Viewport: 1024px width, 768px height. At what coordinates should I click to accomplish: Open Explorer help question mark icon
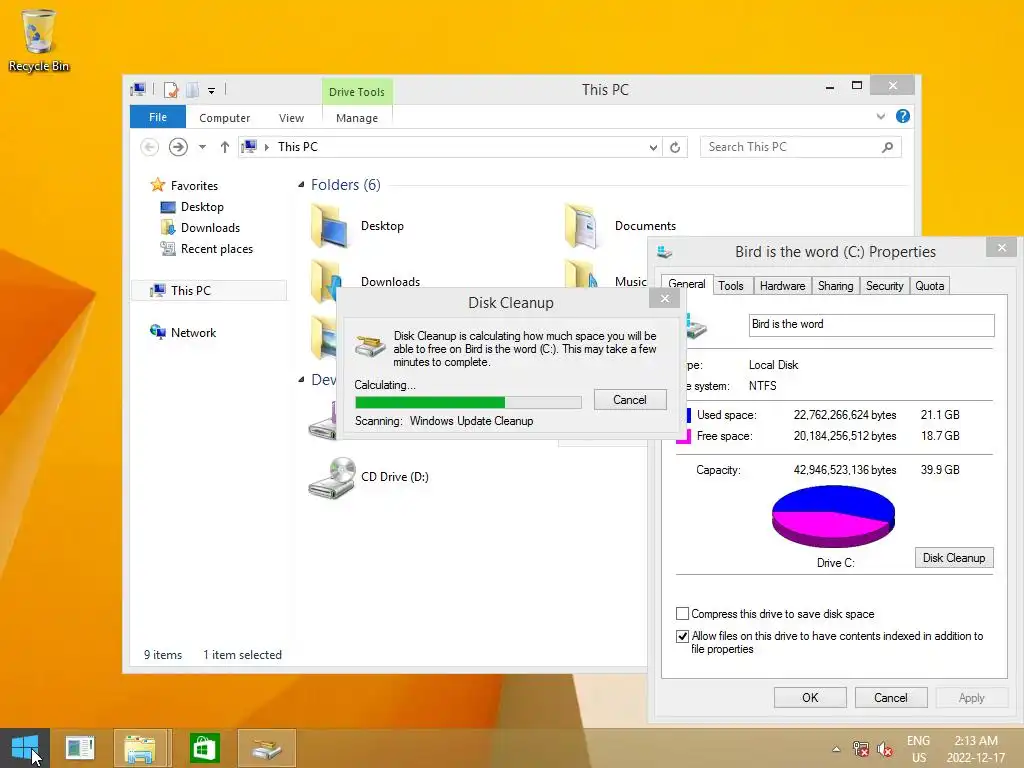pyautogui.click(x=903, y=116)
